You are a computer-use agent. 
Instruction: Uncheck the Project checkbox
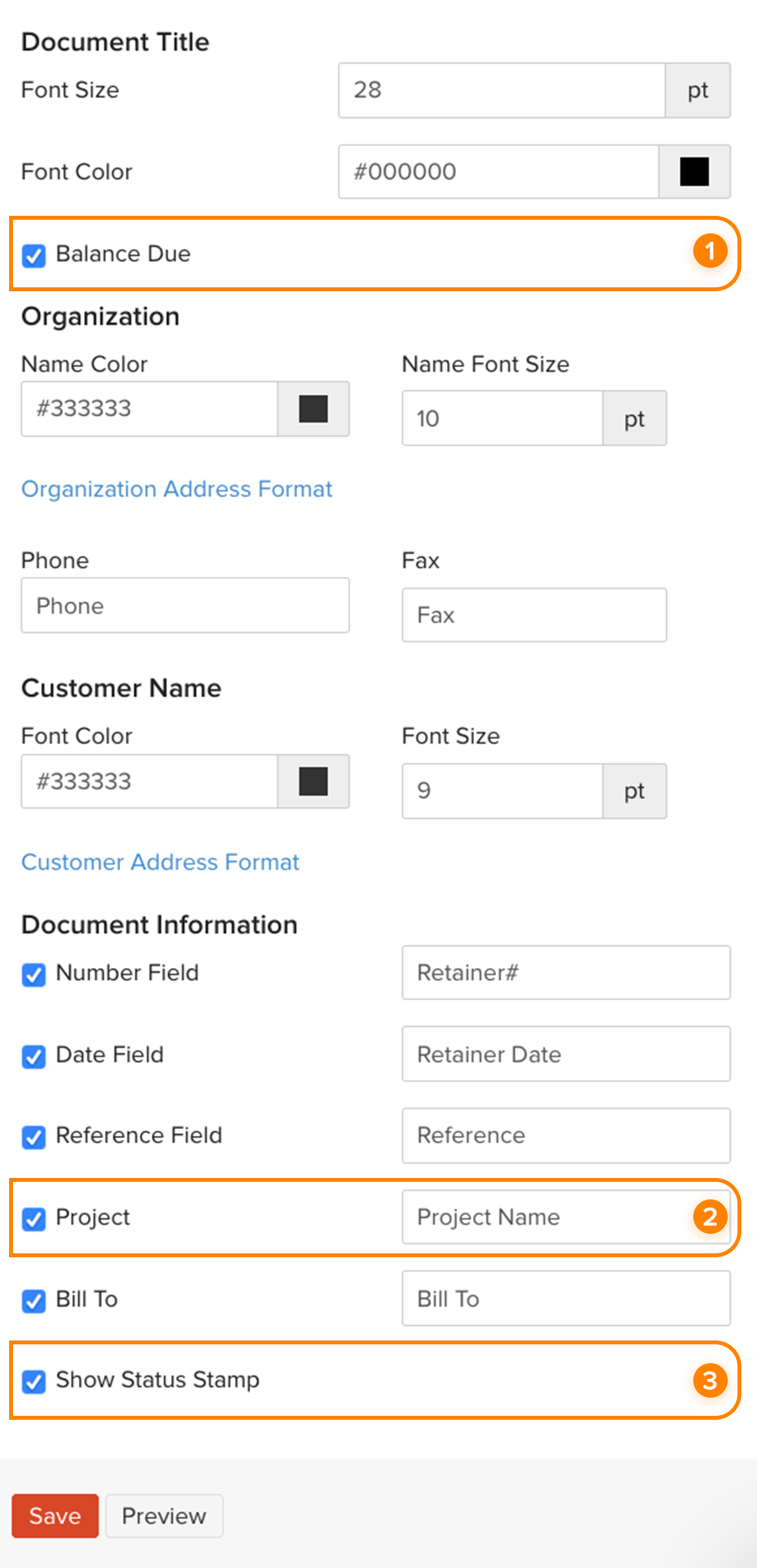click(x=34, y=1219)
